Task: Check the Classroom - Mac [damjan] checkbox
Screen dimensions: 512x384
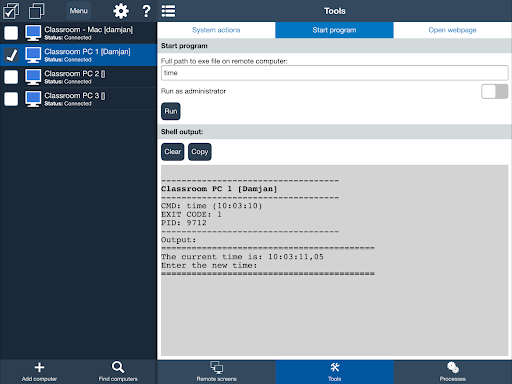Action: point(11,33)
